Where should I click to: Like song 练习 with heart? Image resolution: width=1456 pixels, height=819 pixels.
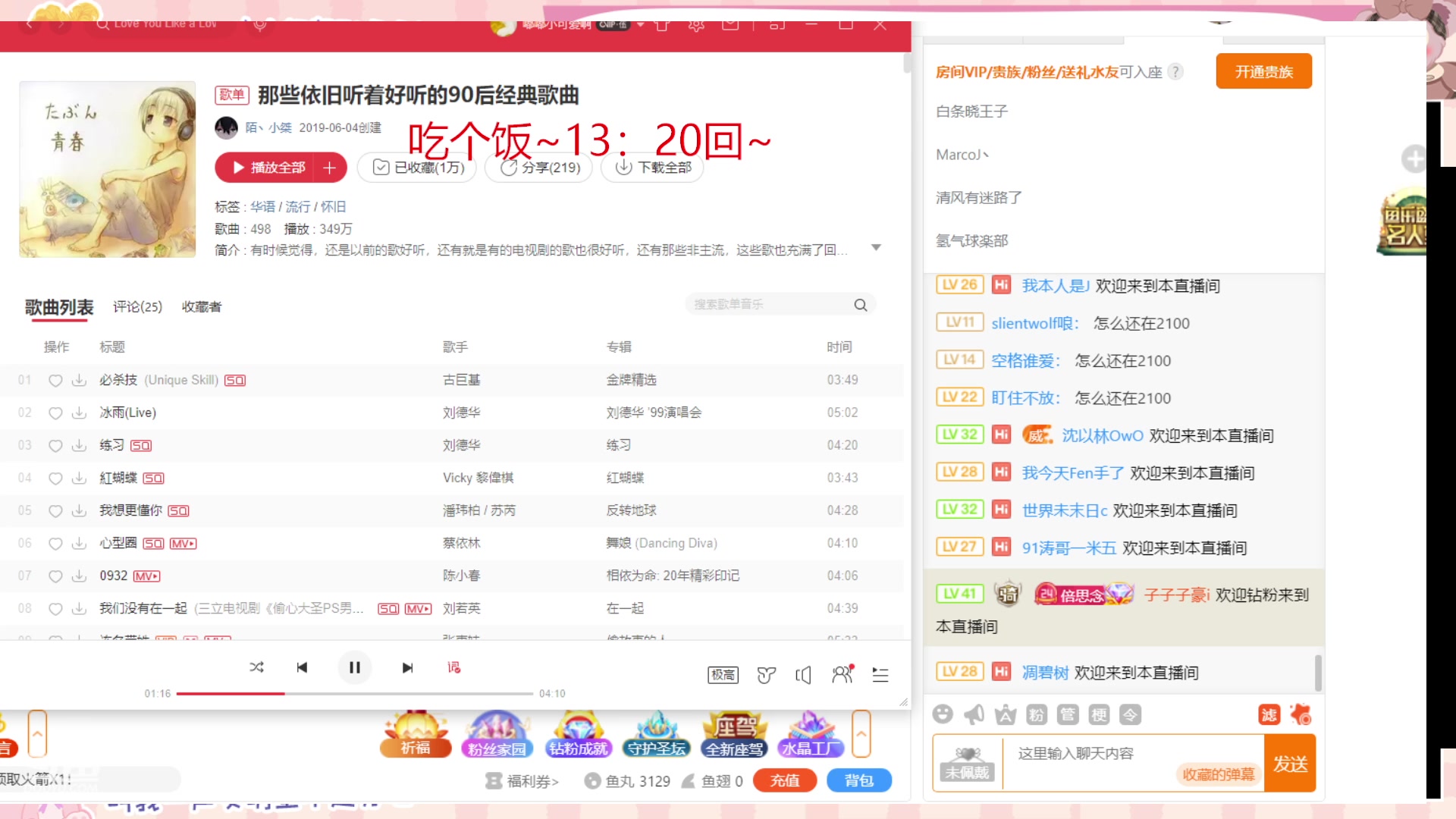[x=55, y=445]
